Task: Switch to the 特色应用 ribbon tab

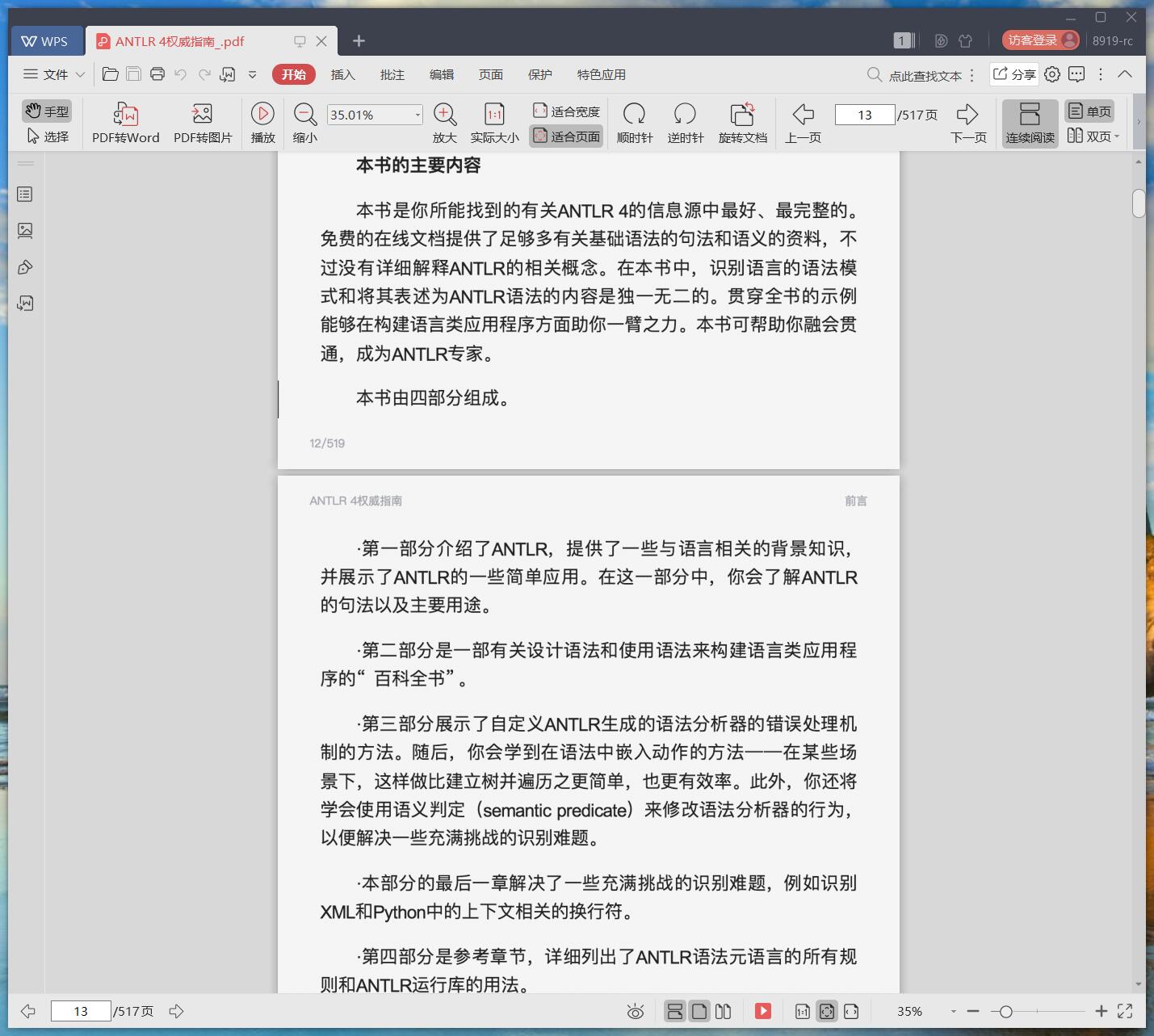Action: [600, 74]
